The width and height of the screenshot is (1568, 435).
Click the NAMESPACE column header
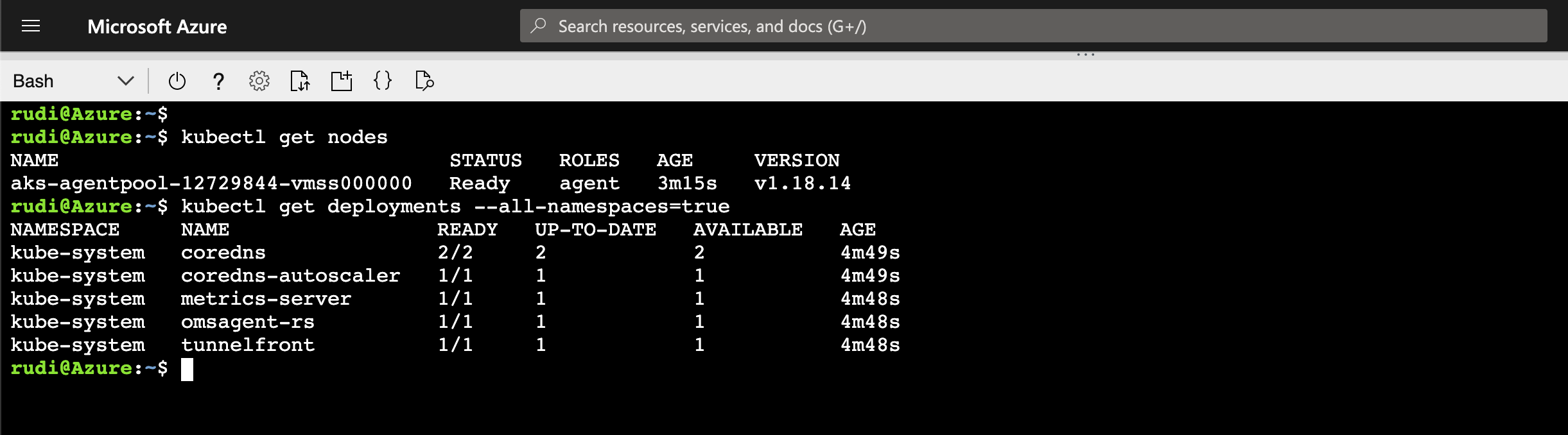tap(65, 230)
